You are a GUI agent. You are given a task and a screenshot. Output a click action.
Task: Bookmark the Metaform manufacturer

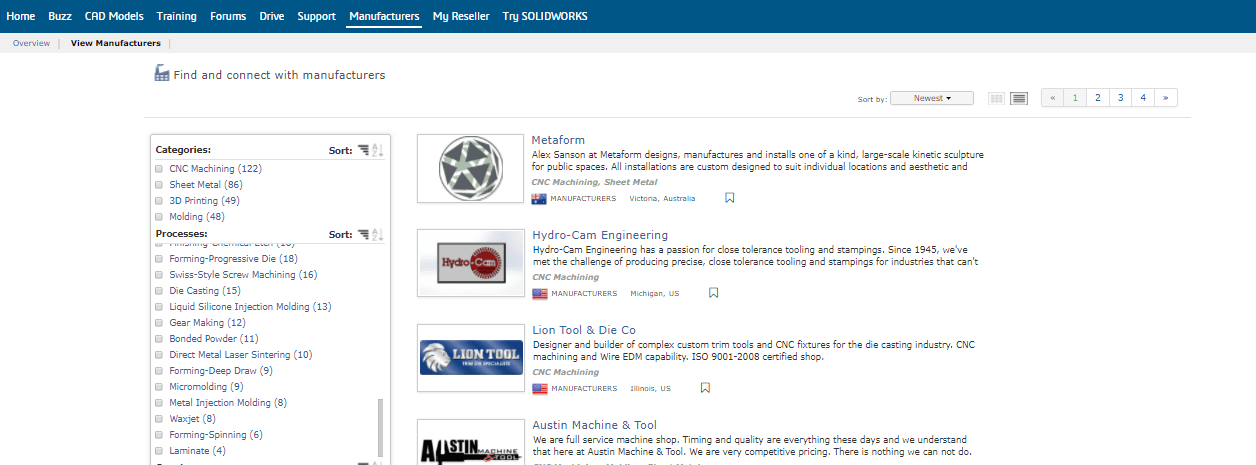click(x=730, y=198)
